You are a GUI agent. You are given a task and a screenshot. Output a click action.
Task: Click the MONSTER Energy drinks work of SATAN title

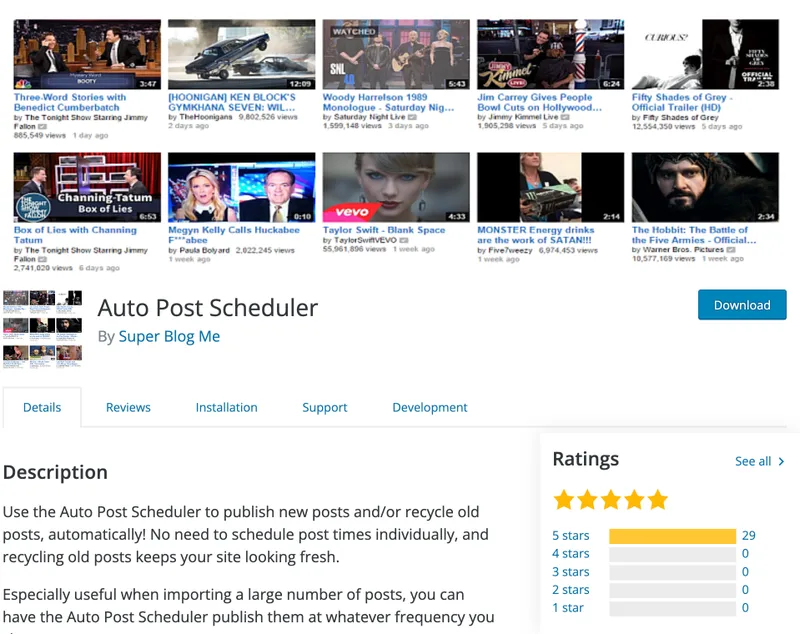click(536, 235)
